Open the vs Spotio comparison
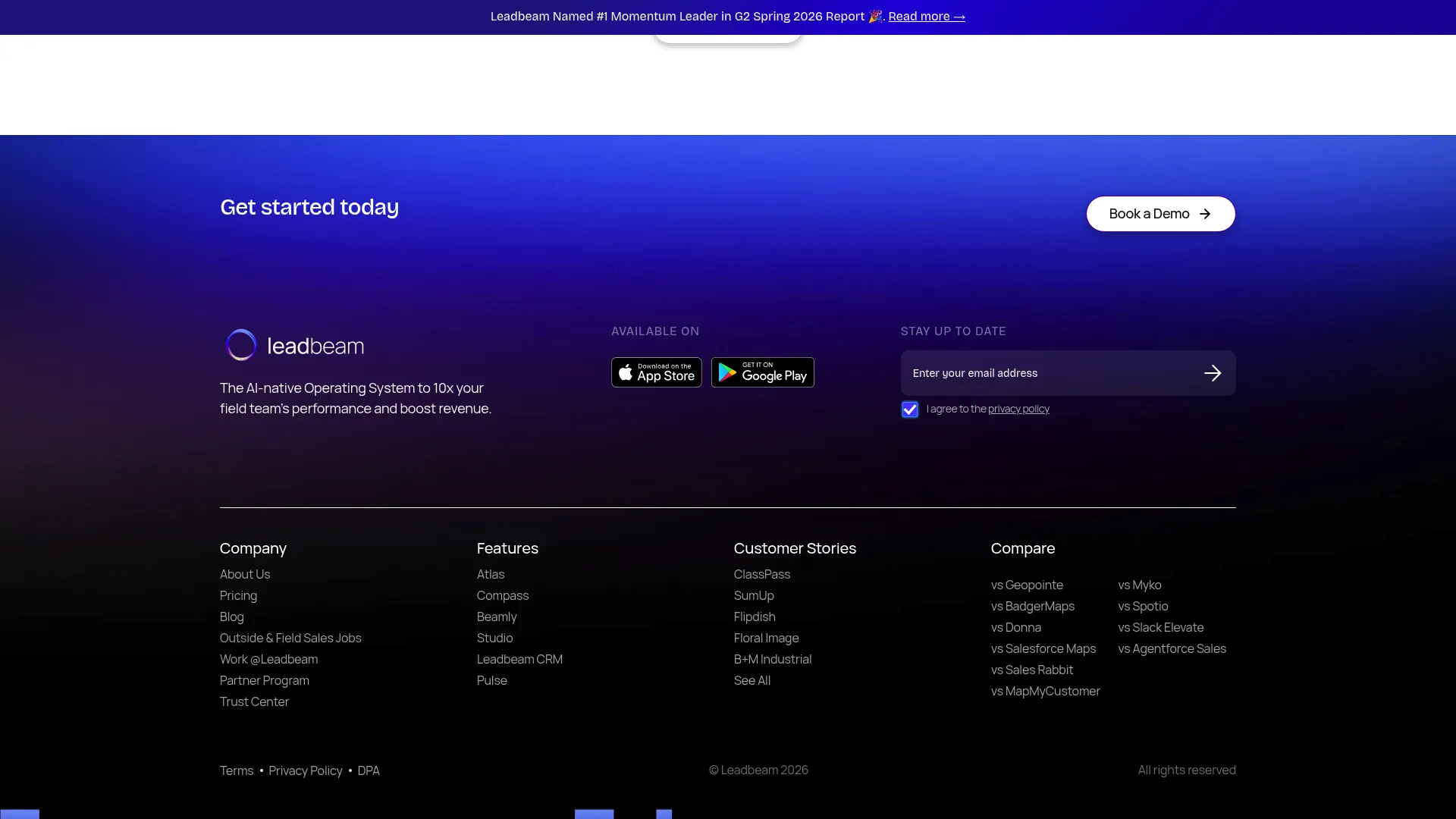1456x819 pixels. click(1143, 607)
